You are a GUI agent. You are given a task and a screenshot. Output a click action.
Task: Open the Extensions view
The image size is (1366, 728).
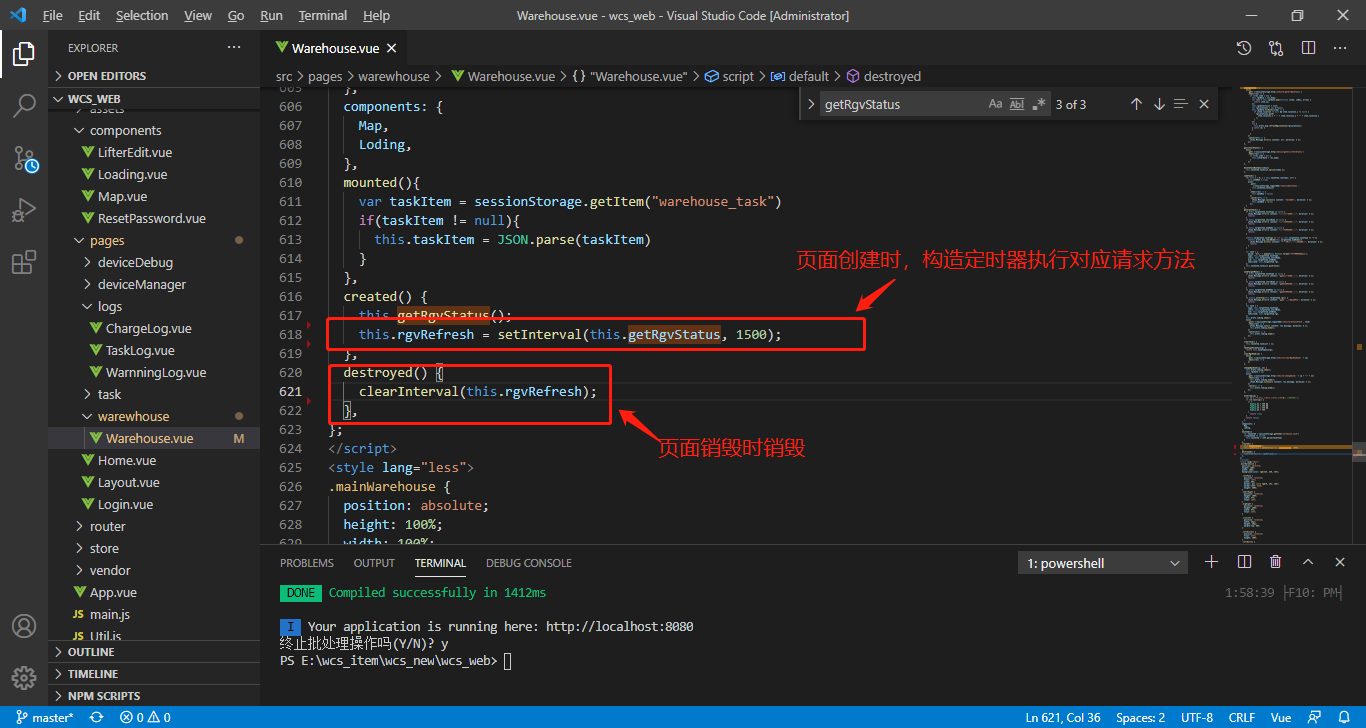click(x=24, y=262)
